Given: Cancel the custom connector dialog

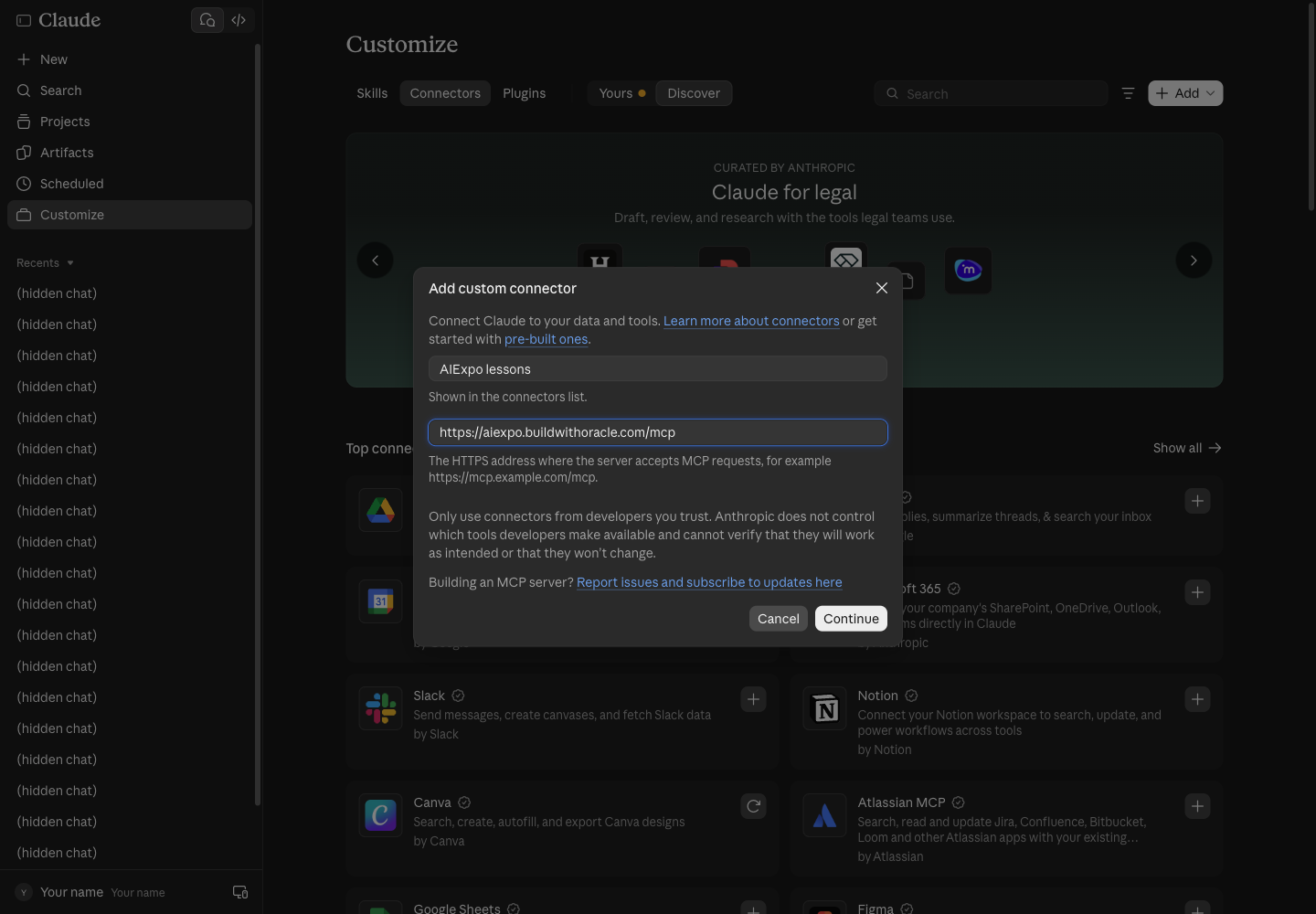Looking at the screenshot, I should (779, 619).
